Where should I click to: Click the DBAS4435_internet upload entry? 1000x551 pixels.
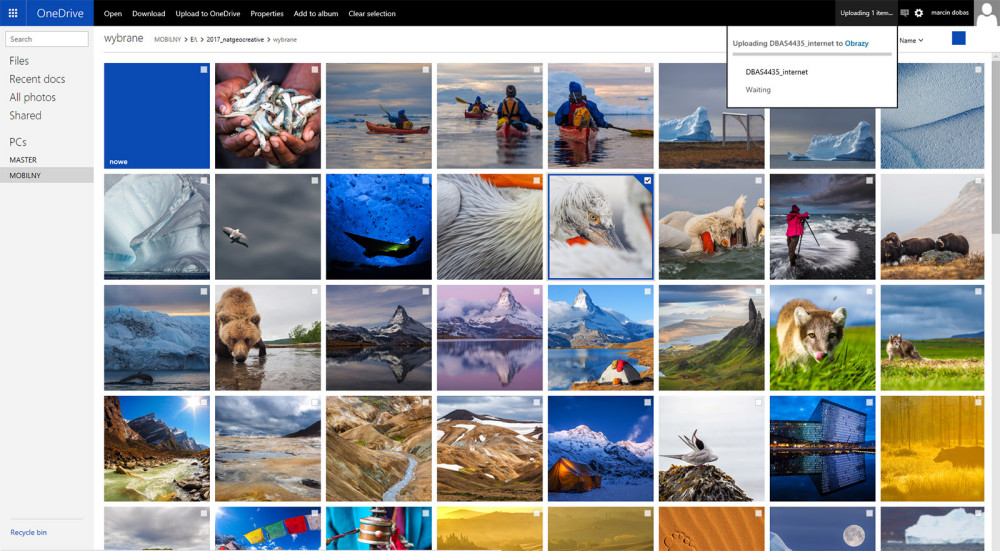[x=776, y=72]
